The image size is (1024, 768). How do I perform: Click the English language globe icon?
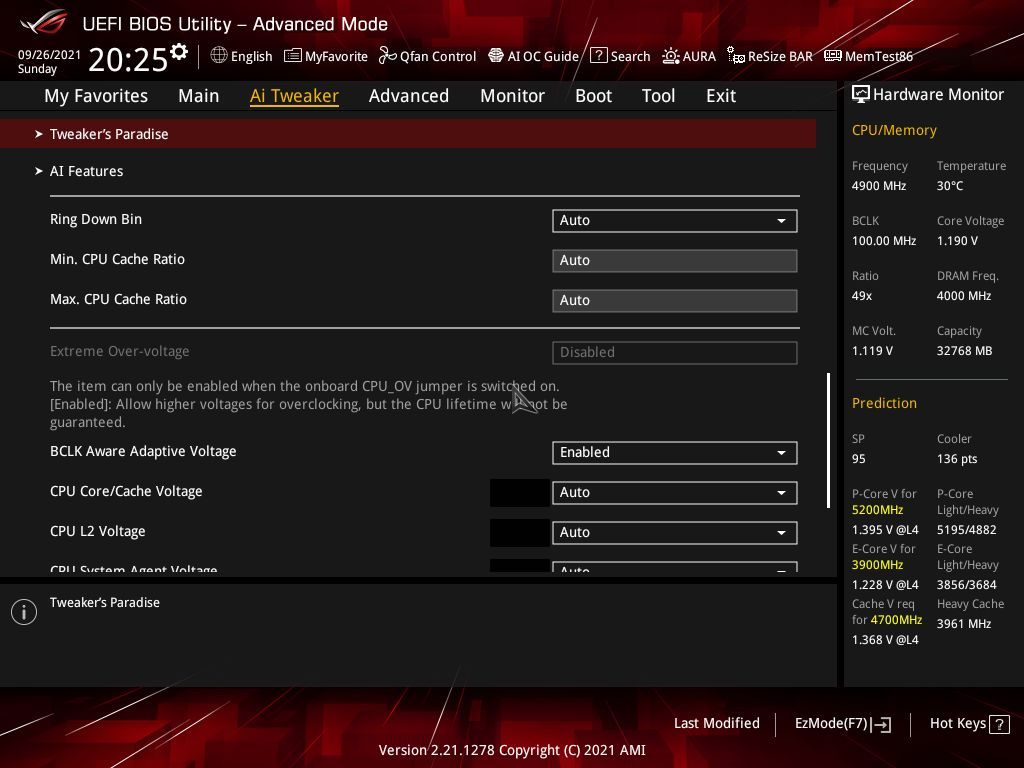coord(219,56)
